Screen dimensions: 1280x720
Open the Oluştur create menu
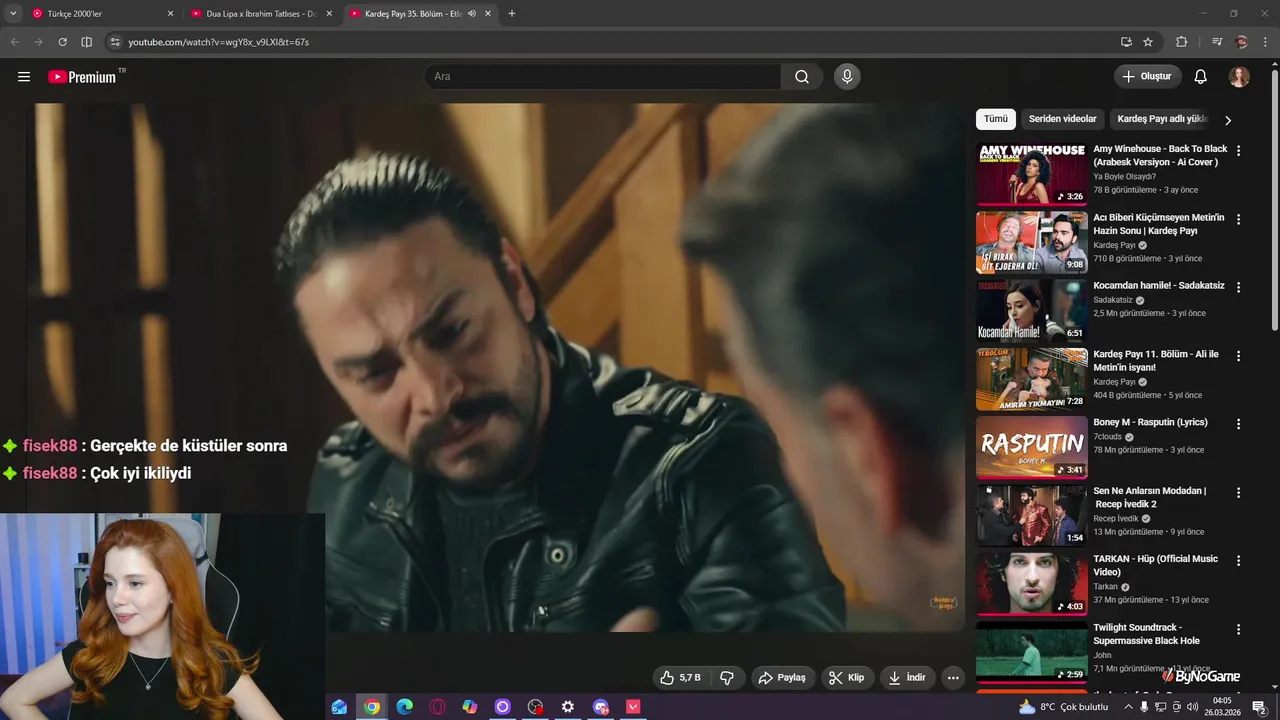[1148, 77]
